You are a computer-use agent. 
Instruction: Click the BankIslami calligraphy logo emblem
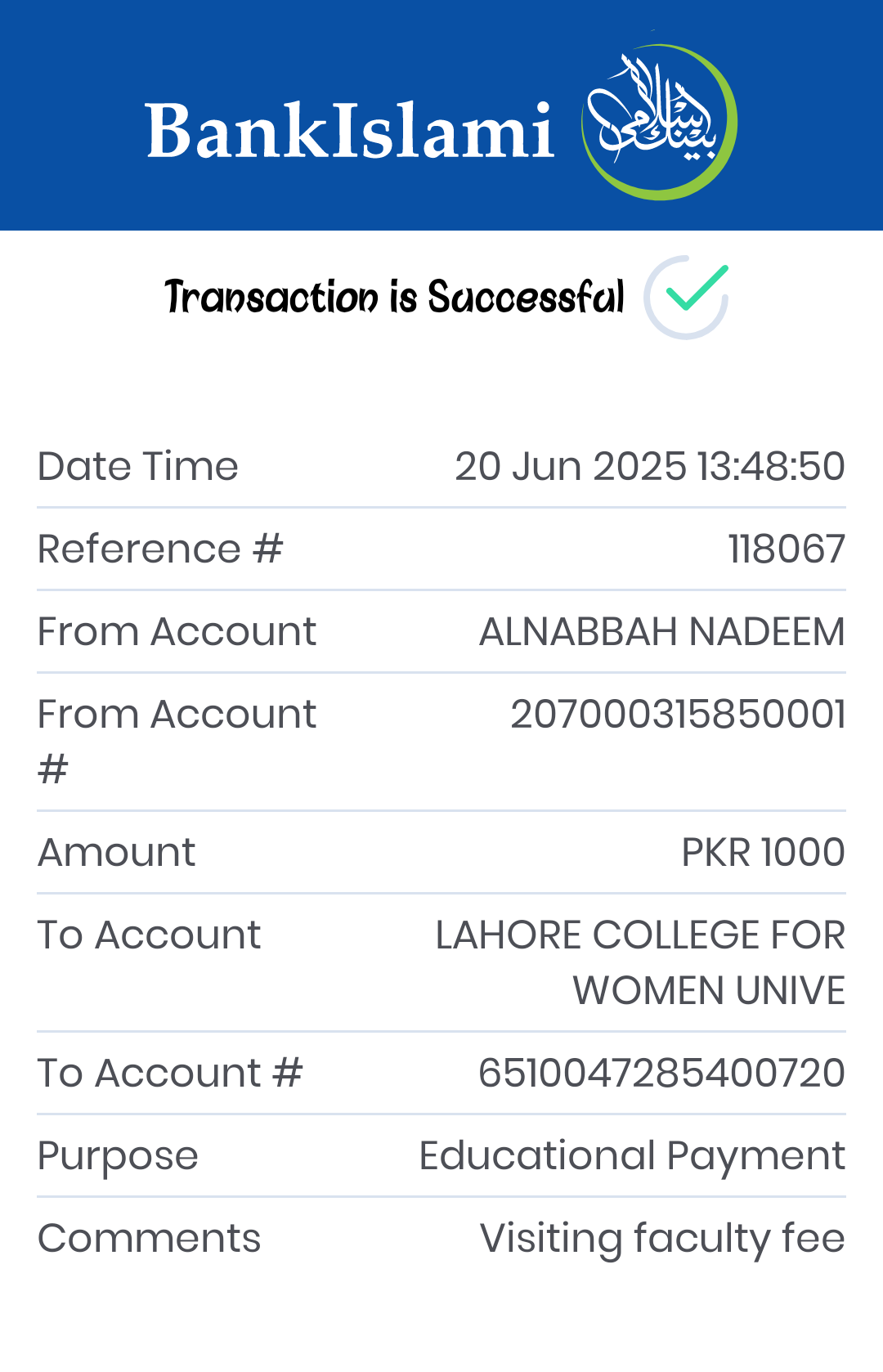[659, 121]
